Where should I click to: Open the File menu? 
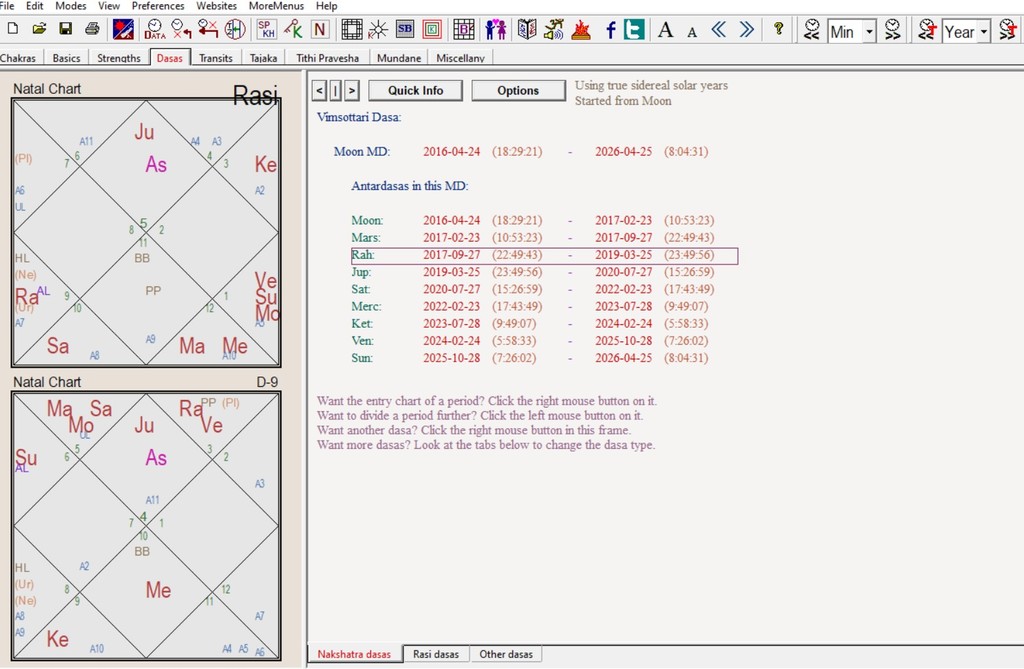[7, 6]
